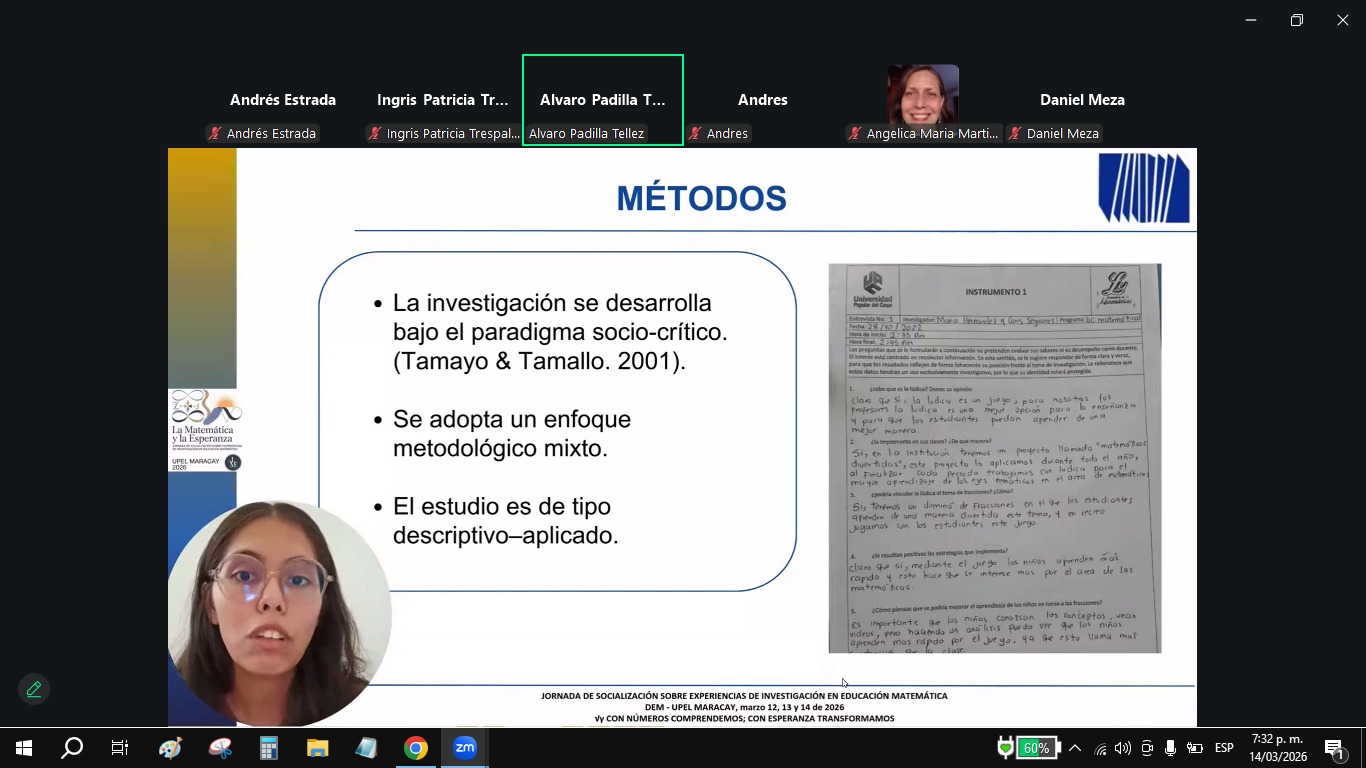The image size is (1366, 768).
Task: Open the Snipping Tool taskbar icon
Action: [x=219, y=748]
